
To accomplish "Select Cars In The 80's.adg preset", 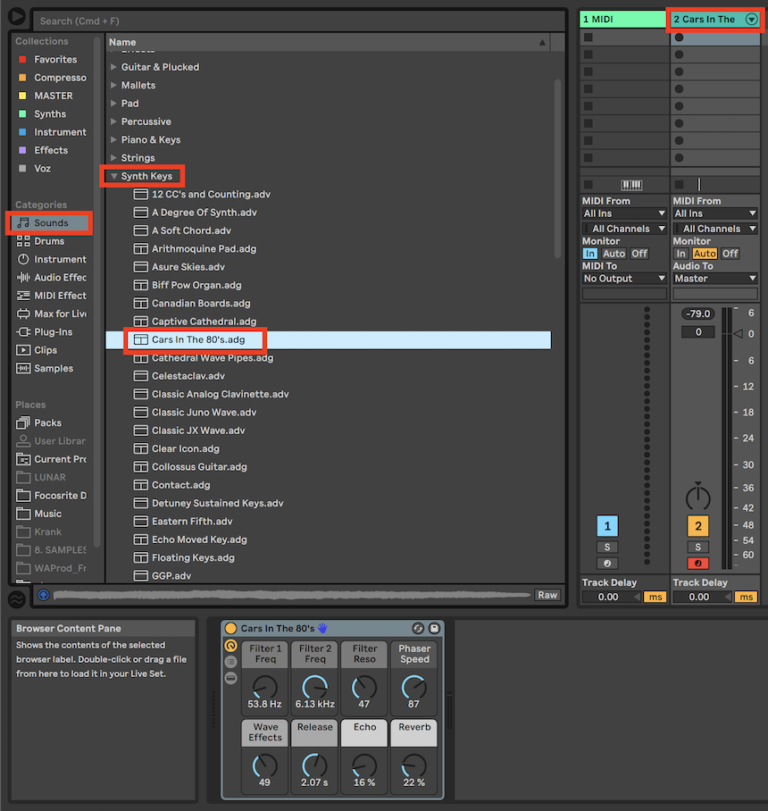I will (x=328, y=340).
